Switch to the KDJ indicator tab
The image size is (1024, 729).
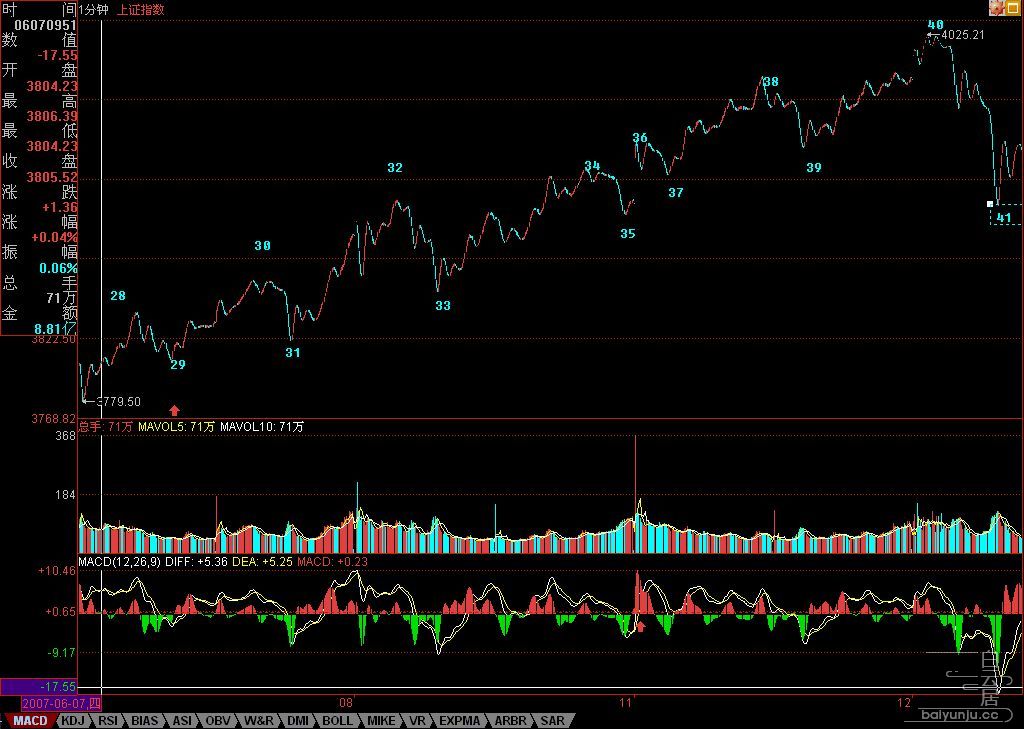[73, 721]
